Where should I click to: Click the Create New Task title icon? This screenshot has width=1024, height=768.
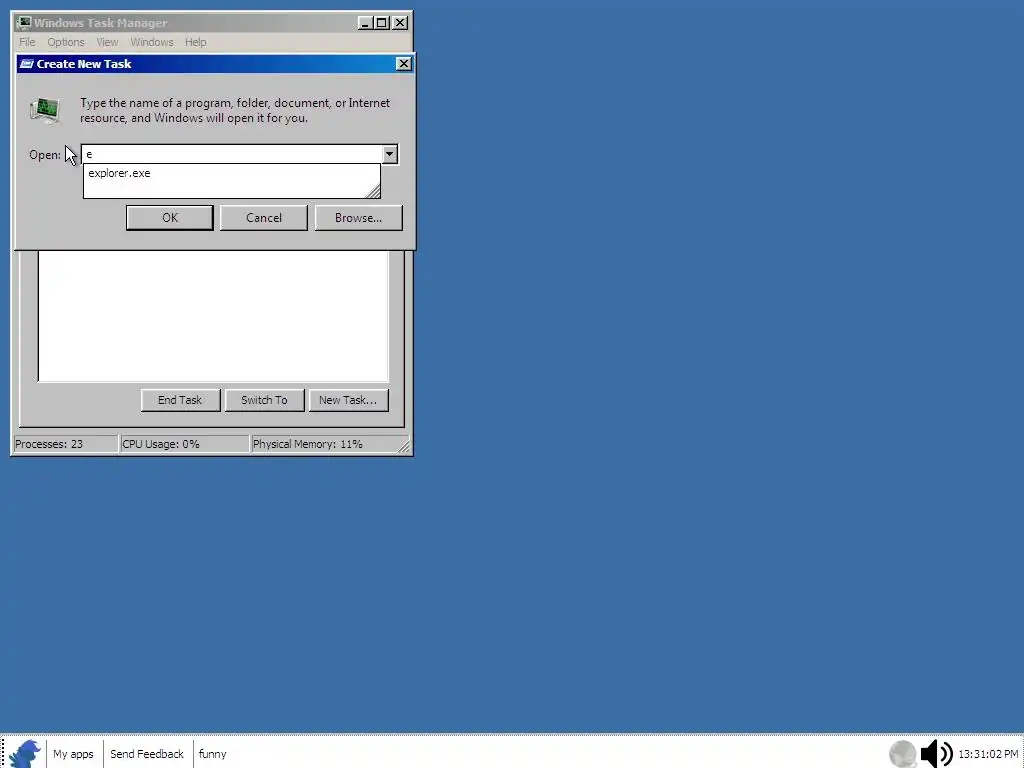click(x=26, y=63)
